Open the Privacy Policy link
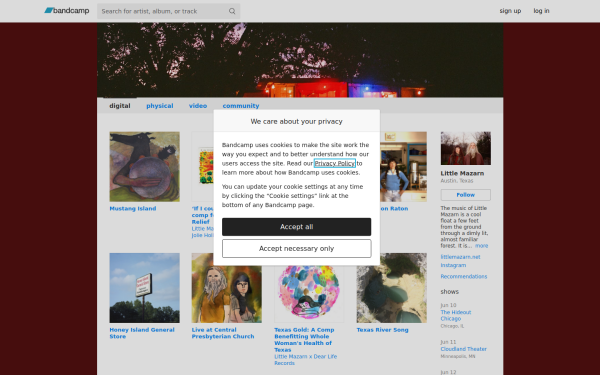The width and height of the screenshot is (600, 375). coord(334,163)
